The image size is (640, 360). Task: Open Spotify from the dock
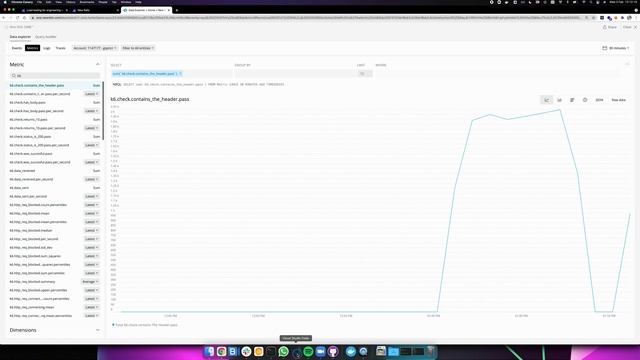coord(308,351)
